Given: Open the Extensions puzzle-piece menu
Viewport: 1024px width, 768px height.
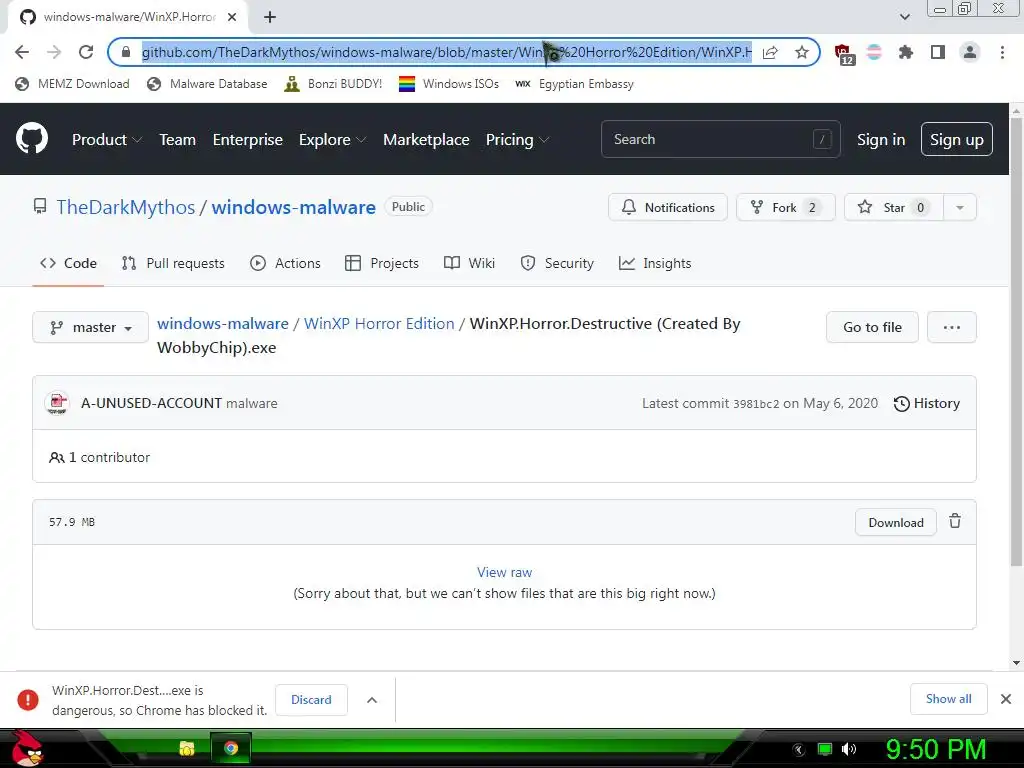Looking at the screenshot, I should 905,52.
